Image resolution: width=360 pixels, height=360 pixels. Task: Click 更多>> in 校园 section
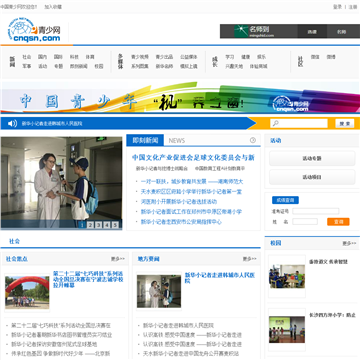(349, 243)
